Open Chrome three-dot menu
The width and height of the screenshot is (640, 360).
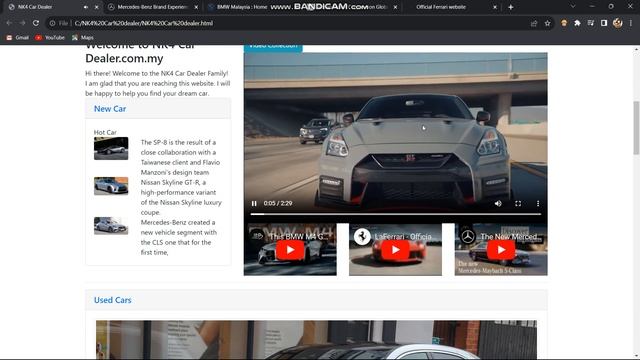point(631,23)
